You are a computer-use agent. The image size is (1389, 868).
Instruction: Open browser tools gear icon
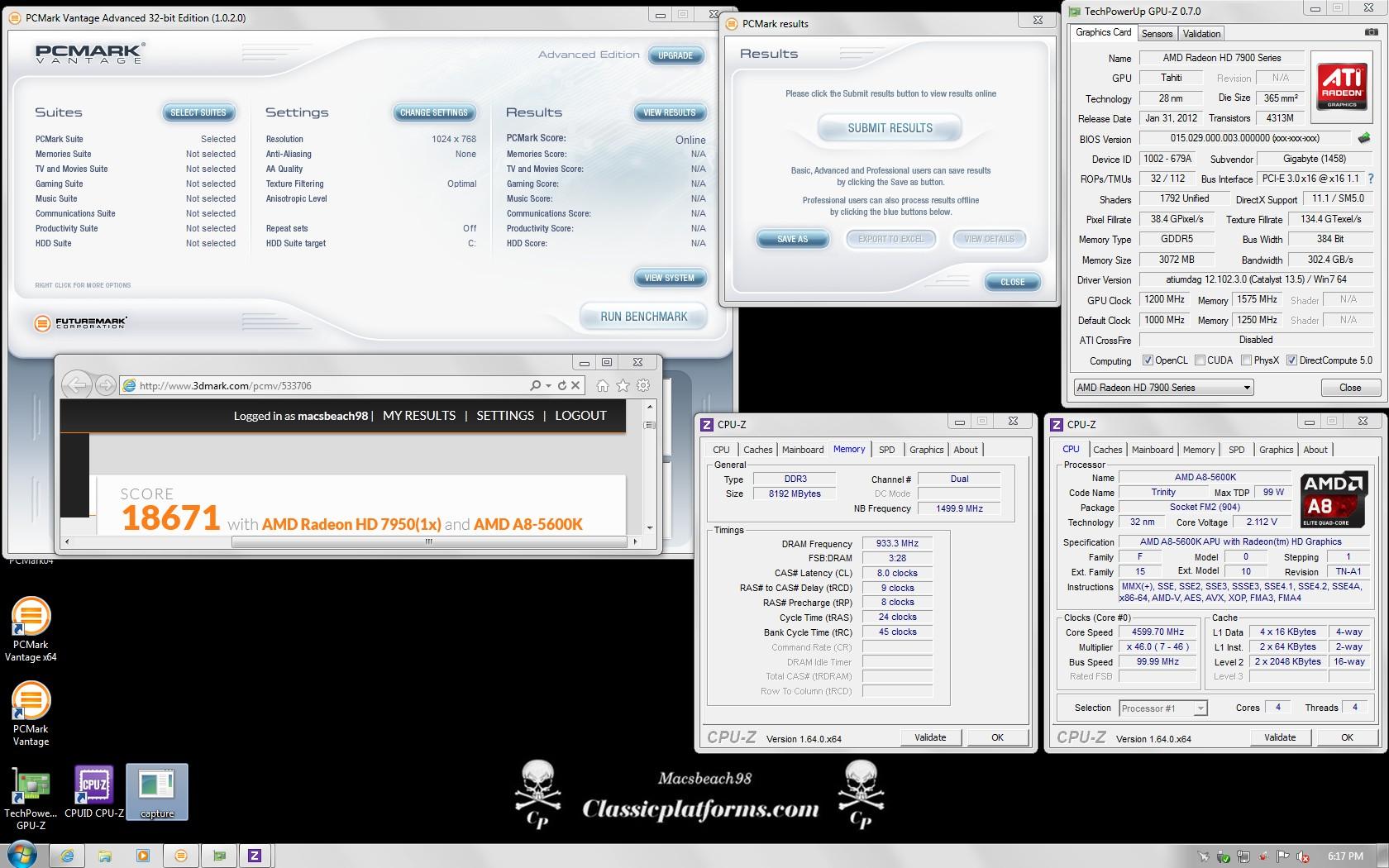643,385
